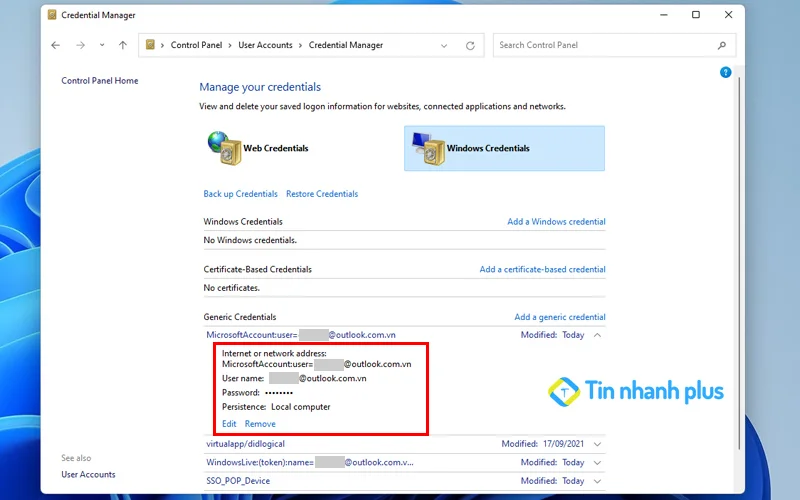Image resolution: width=800 pixels, height=500 pixels.
Task: Open address bar history dropdown
Action: click(444, 45)
